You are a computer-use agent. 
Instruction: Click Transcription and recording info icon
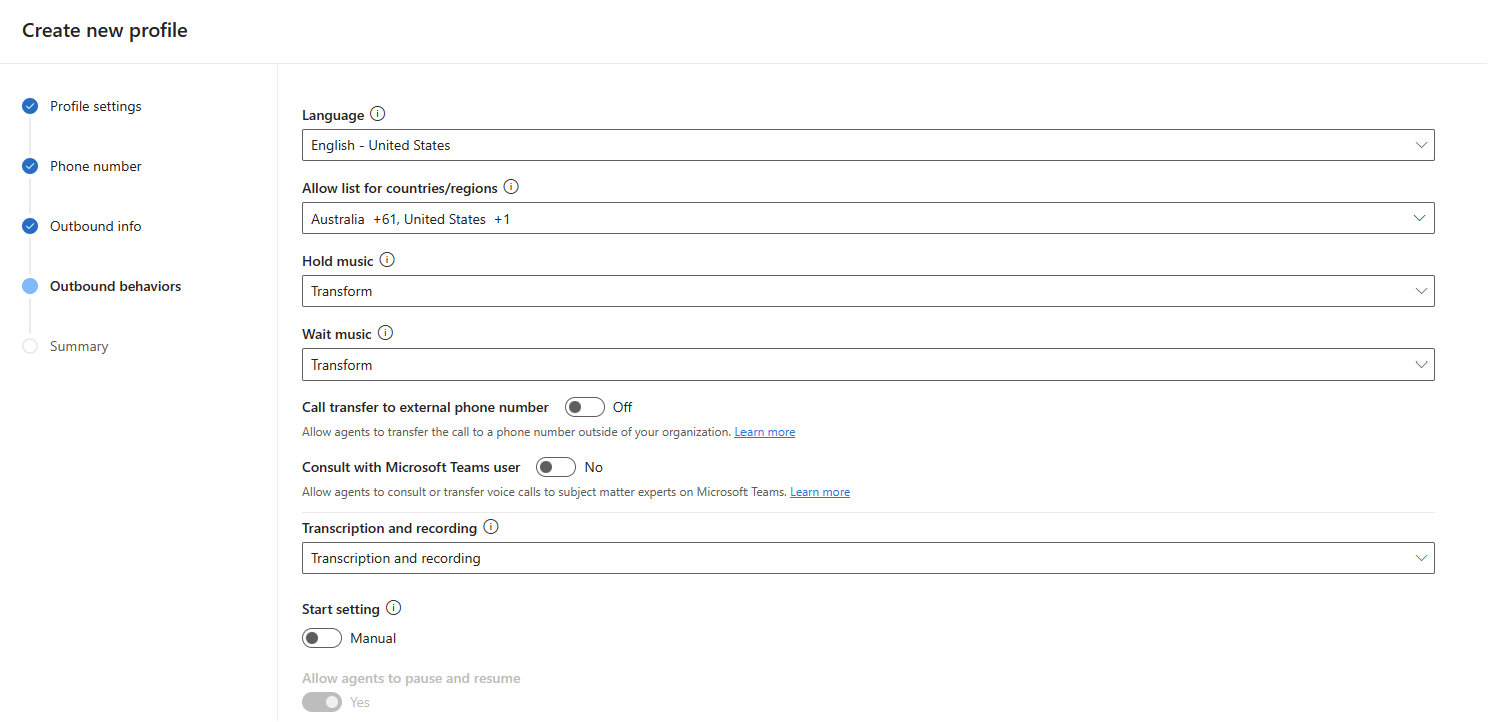(x=490, y=527)
